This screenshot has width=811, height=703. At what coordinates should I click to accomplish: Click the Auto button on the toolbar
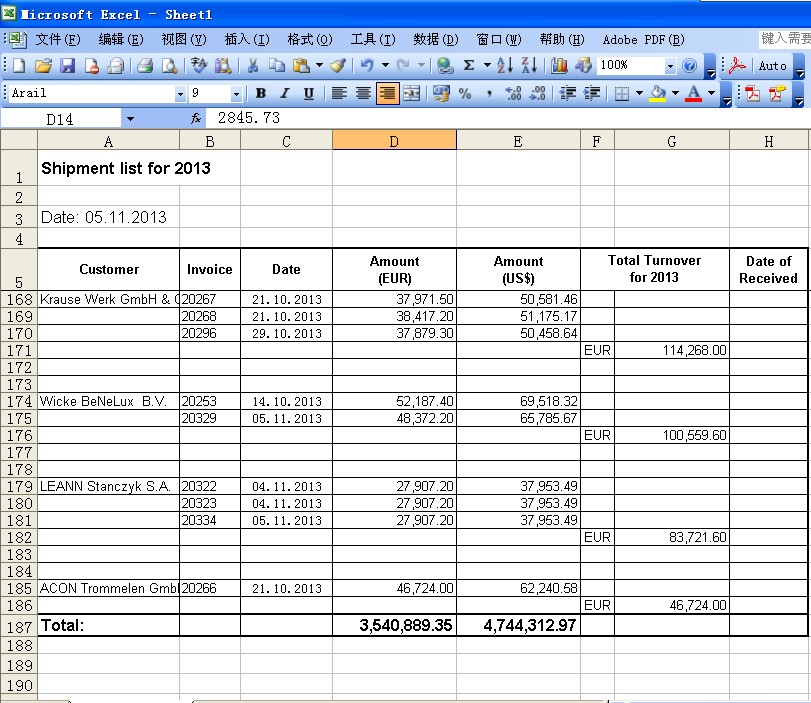point(772,66)
